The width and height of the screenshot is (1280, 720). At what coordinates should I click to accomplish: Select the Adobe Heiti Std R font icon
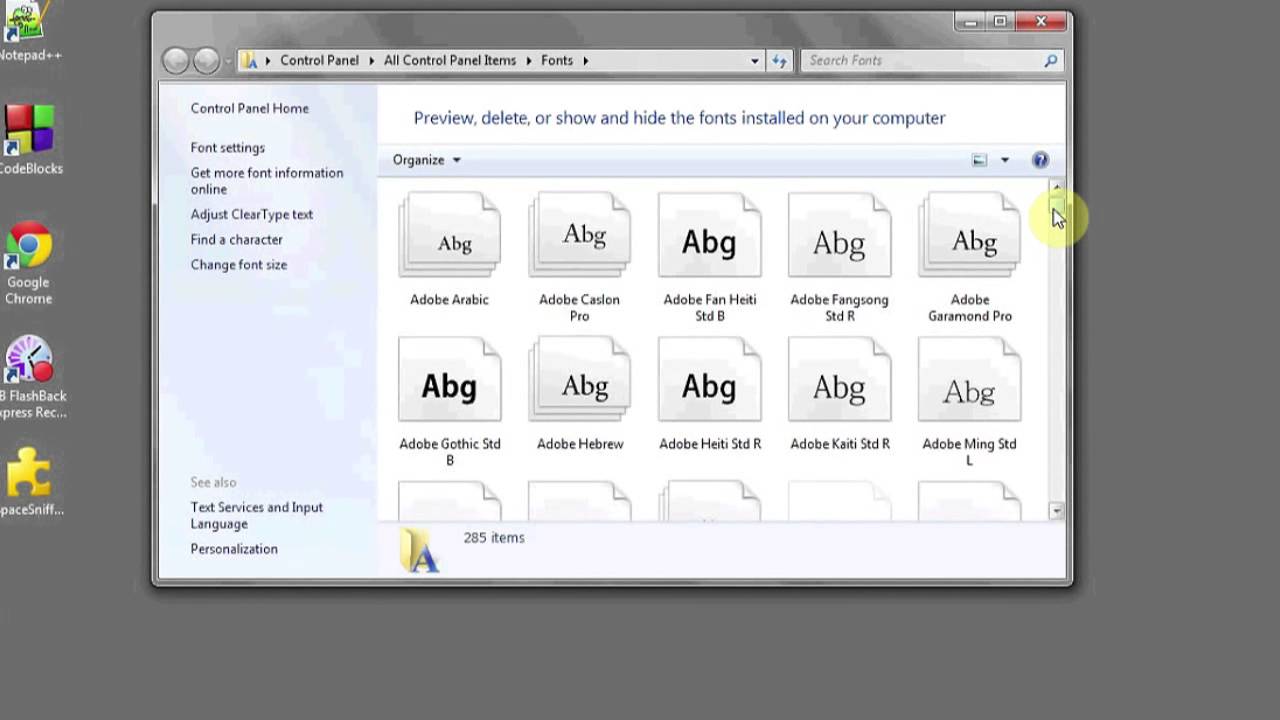pos(709,379)
